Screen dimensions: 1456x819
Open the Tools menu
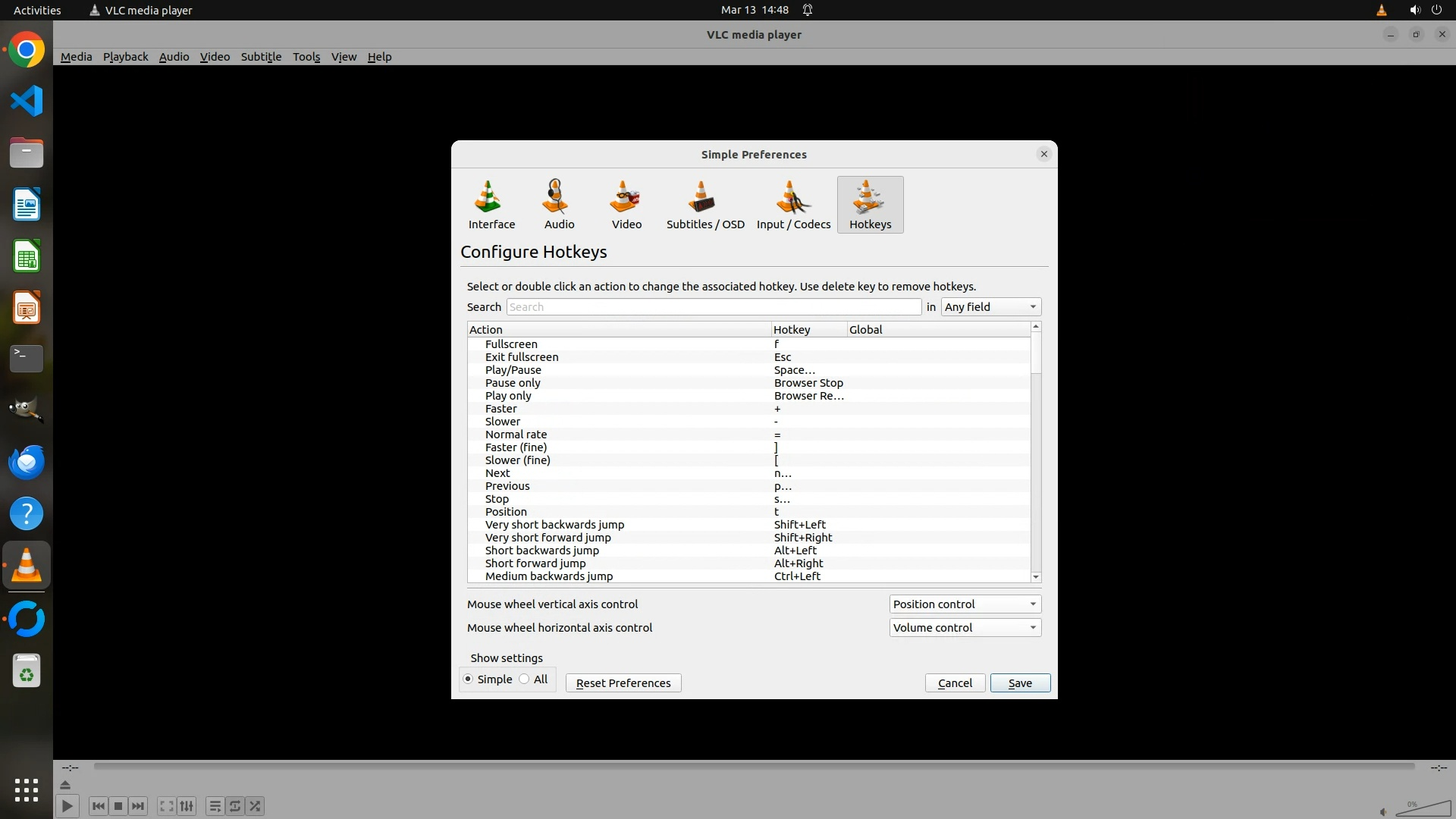point(306,57)
